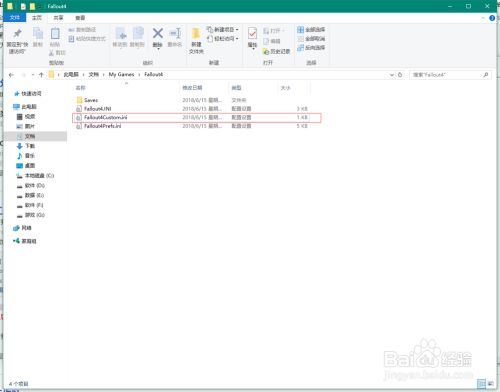The height and width of the screenshot is (392, 500).
Task: Open the recent locations dropdown arrow
Action: click(33, 75)
